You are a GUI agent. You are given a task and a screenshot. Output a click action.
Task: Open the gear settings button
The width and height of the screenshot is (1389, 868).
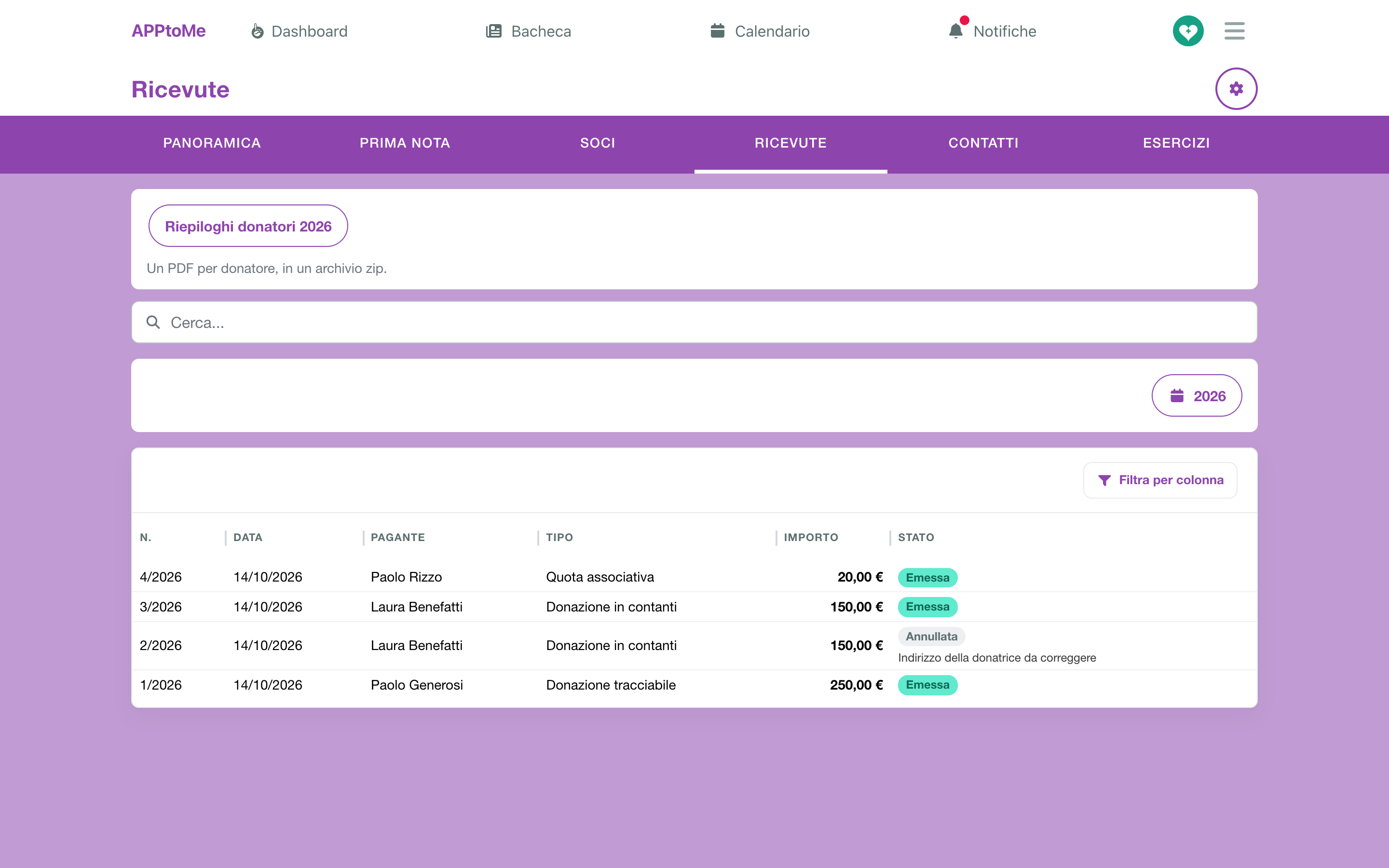click(1236, 89)
